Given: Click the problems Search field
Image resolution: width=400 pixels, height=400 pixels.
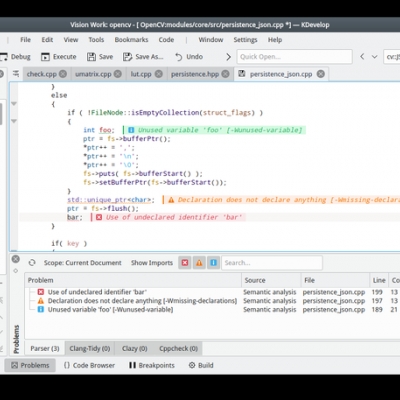Looking at the screenshot, I should (x=272, y=263).
